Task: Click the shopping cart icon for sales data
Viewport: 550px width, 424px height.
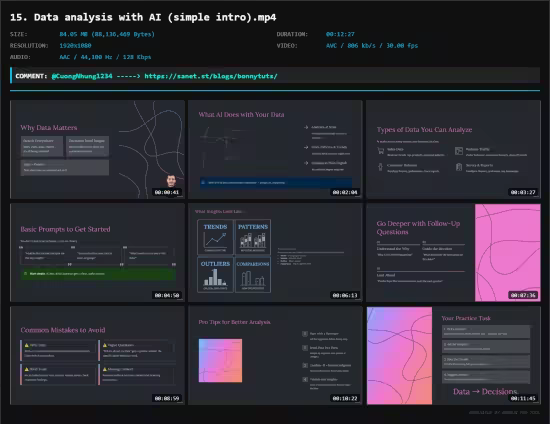Action: (x=381, y=151)
